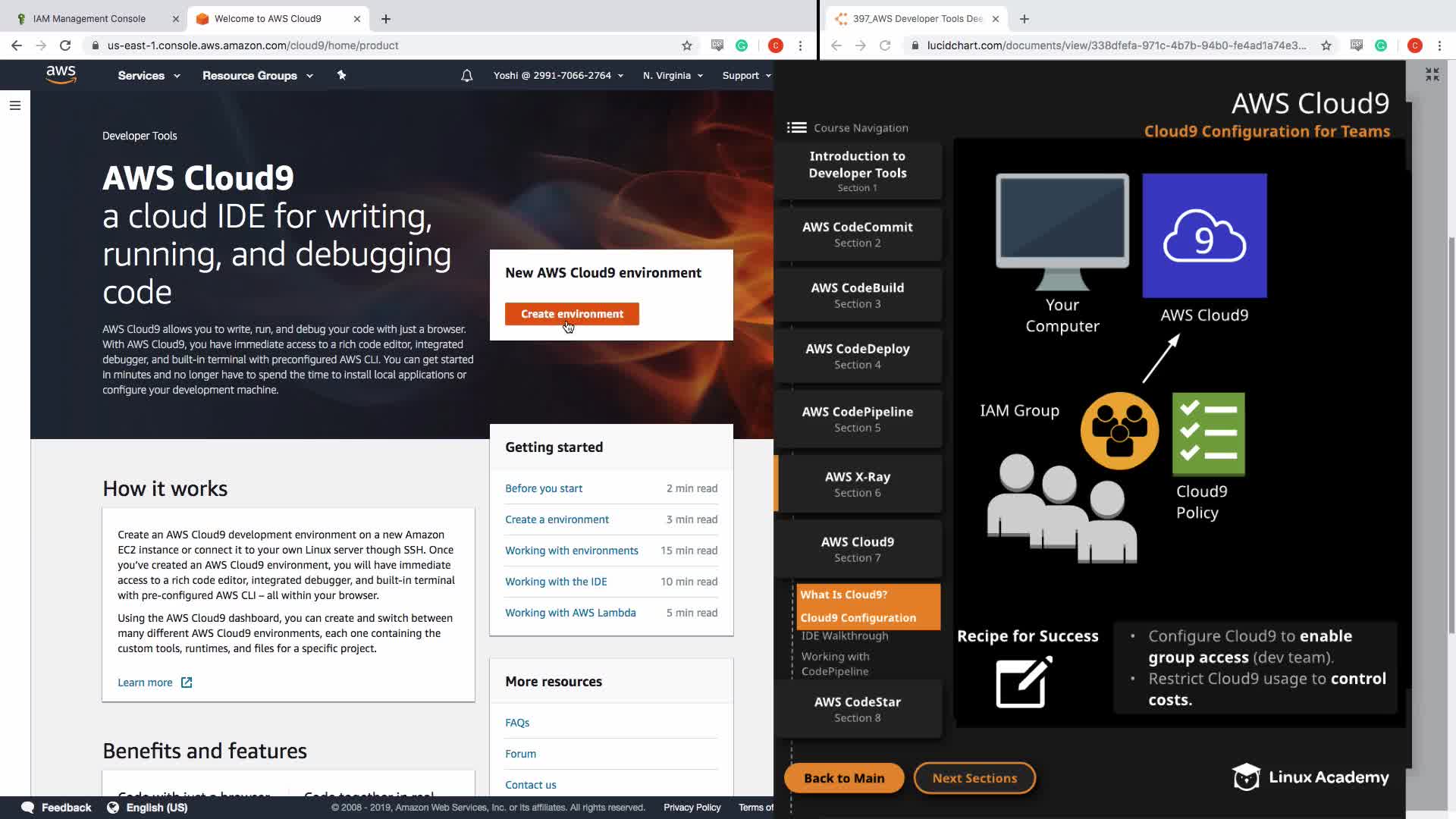Open the IDE Walkthrough lesson
This screenshot has width=1456, height=819.
pyautogui.click(x=845, y=636)
